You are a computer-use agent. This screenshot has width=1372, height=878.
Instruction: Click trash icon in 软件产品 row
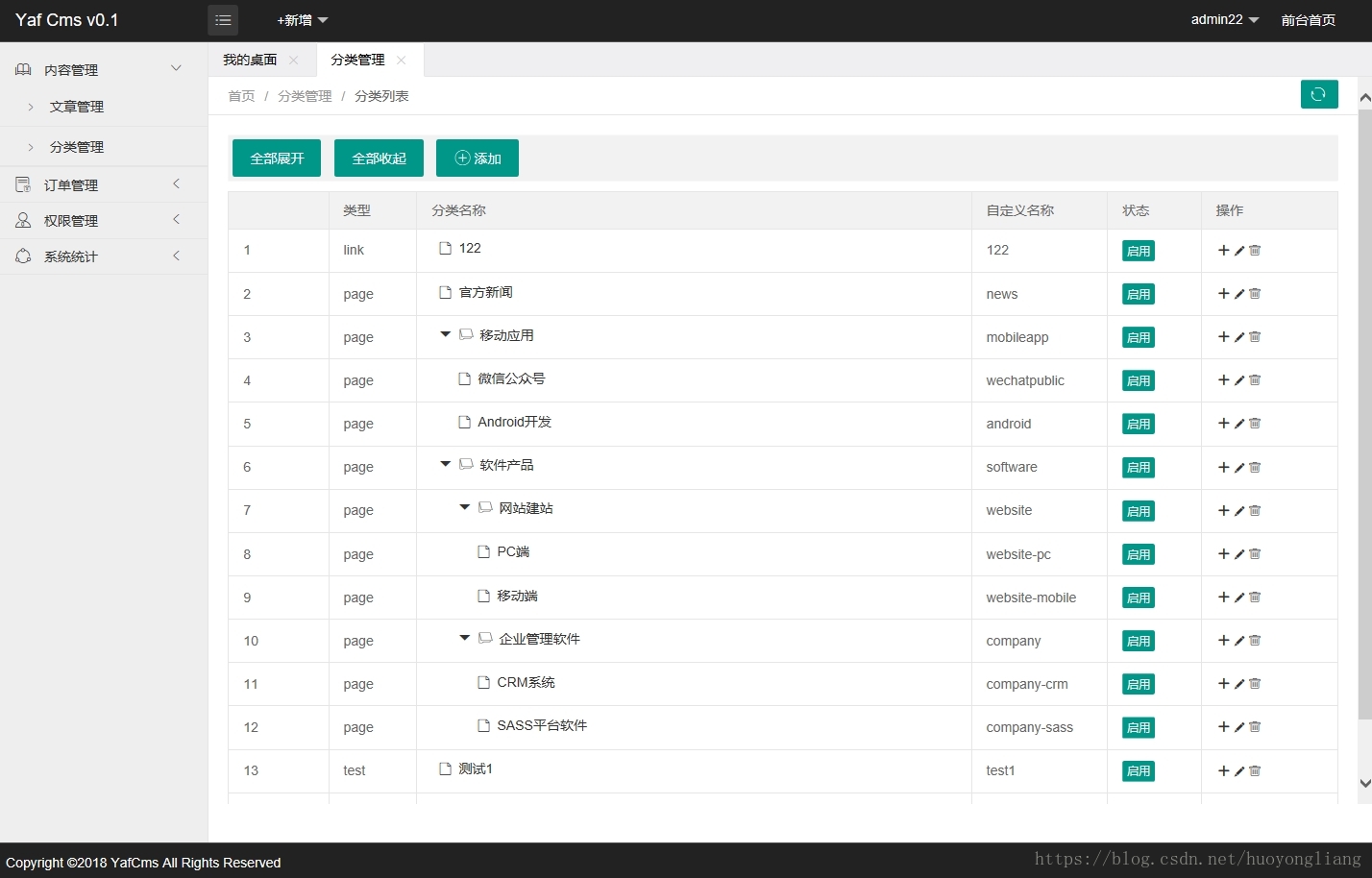click(x=1255, y=467)
